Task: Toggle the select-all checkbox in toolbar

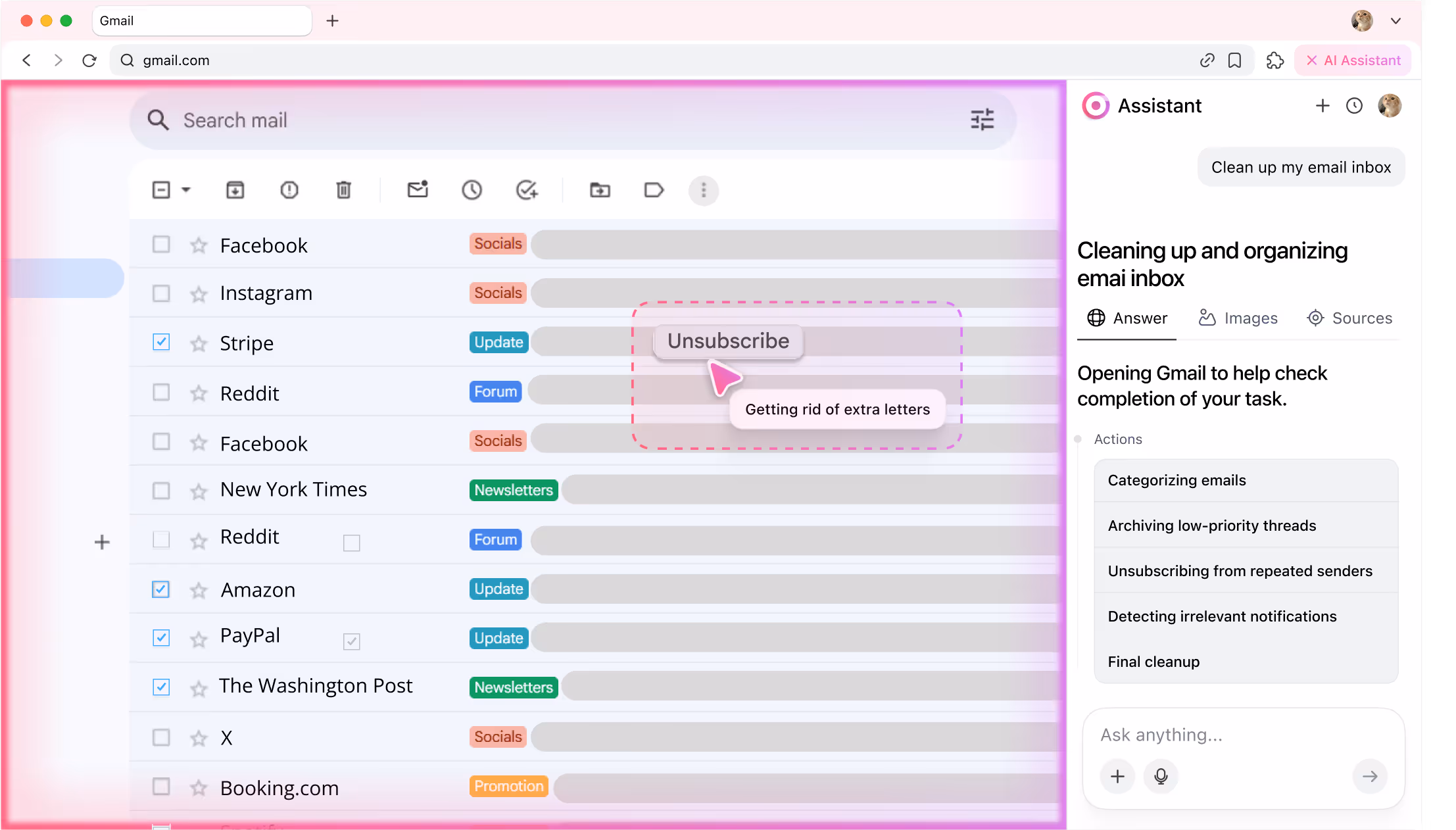Action: tap(161, 190)
